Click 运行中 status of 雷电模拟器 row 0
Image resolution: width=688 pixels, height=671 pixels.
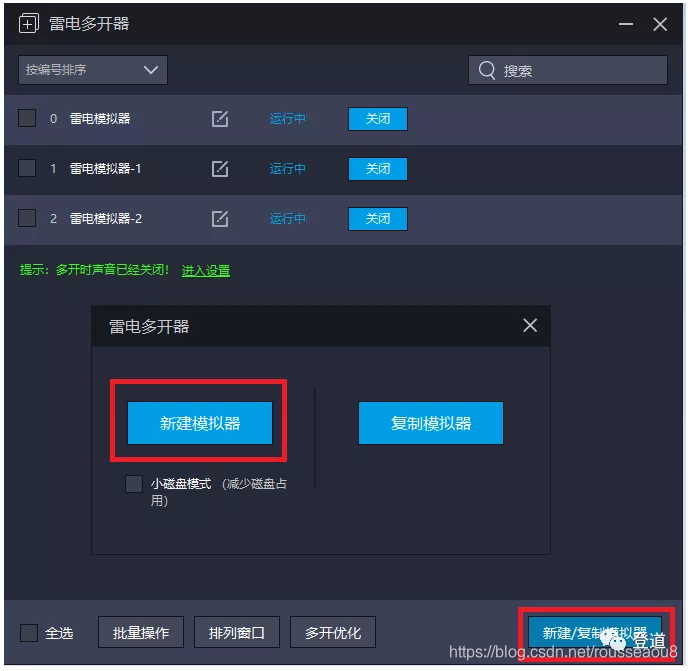[x=287, y=118]
